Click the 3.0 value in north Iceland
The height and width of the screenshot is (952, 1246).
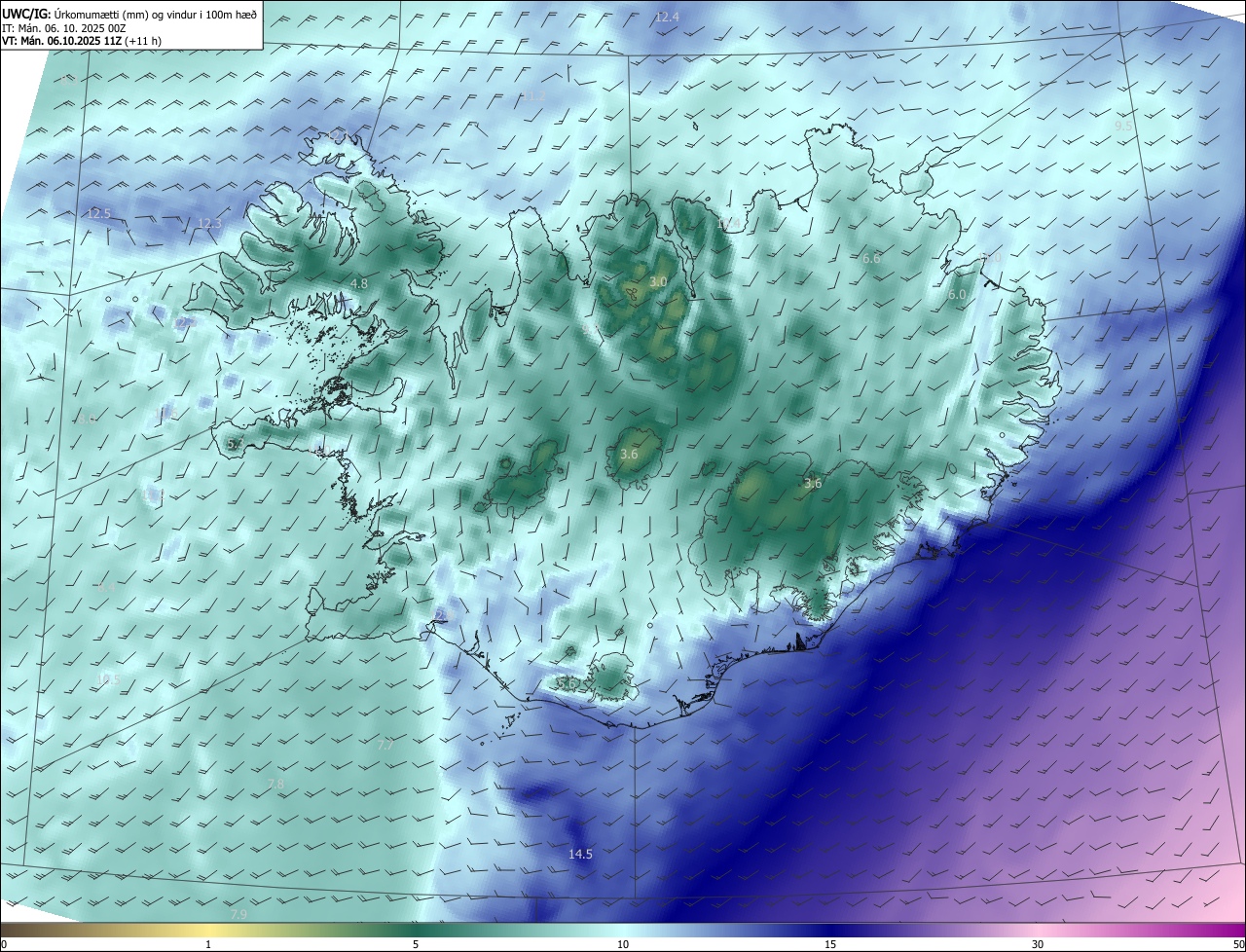658,282
